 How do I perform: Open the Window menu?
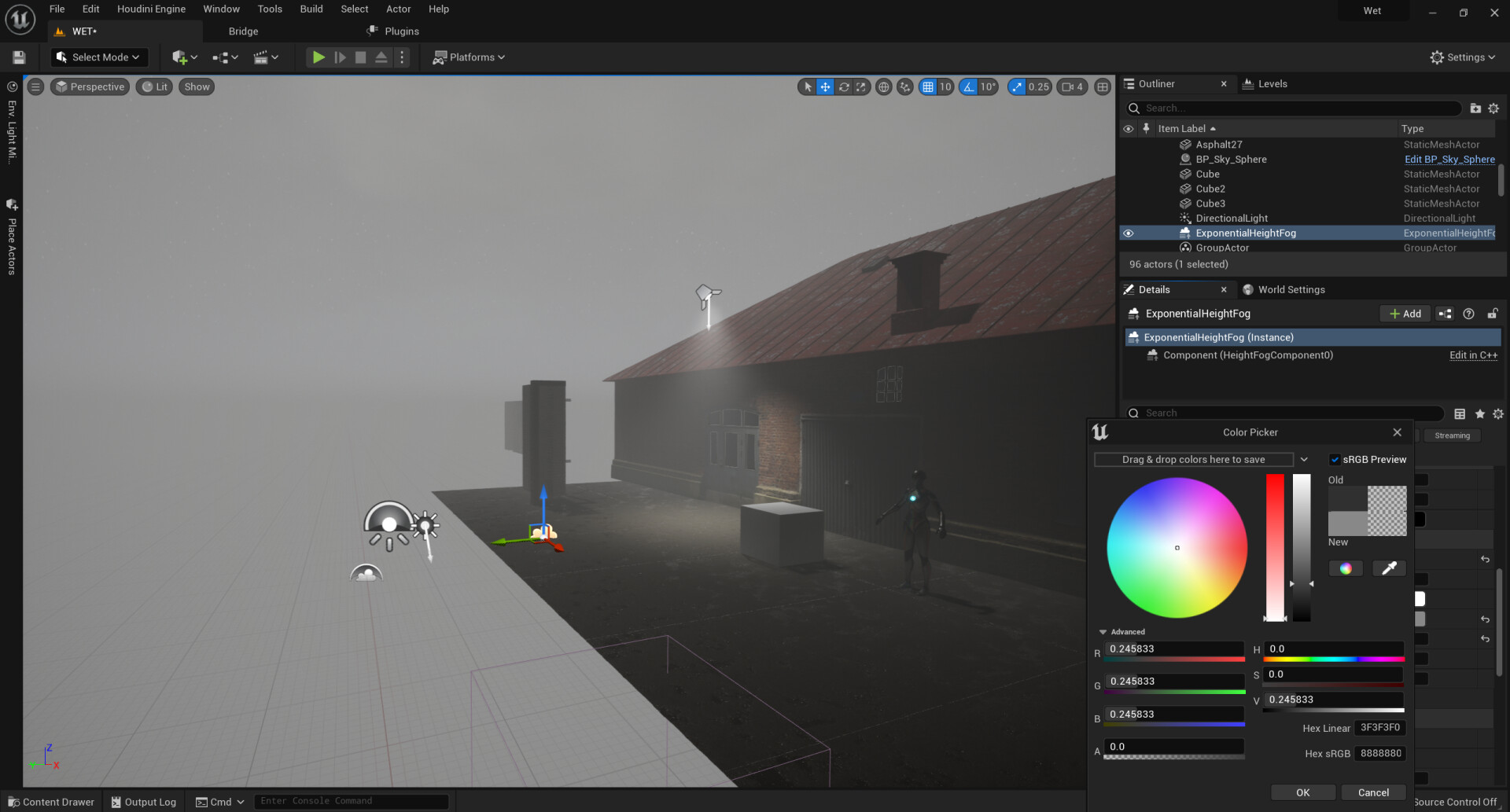click(221, 9)
